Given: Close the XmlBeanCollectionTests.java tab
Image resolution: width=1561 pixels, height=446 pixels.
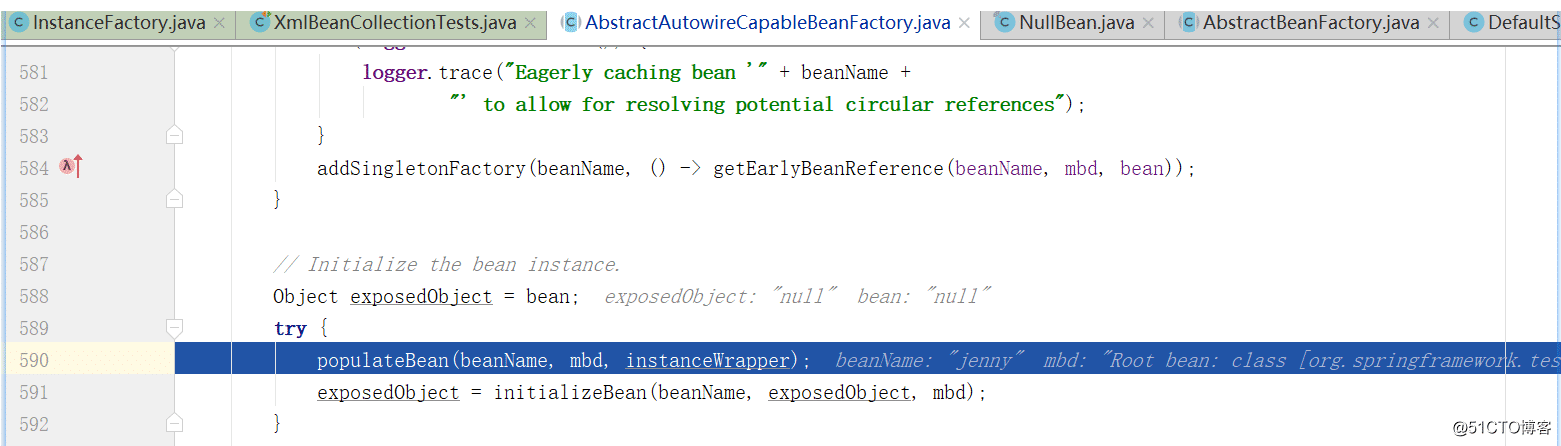Looking at the screenshot, I should [530, 23].
